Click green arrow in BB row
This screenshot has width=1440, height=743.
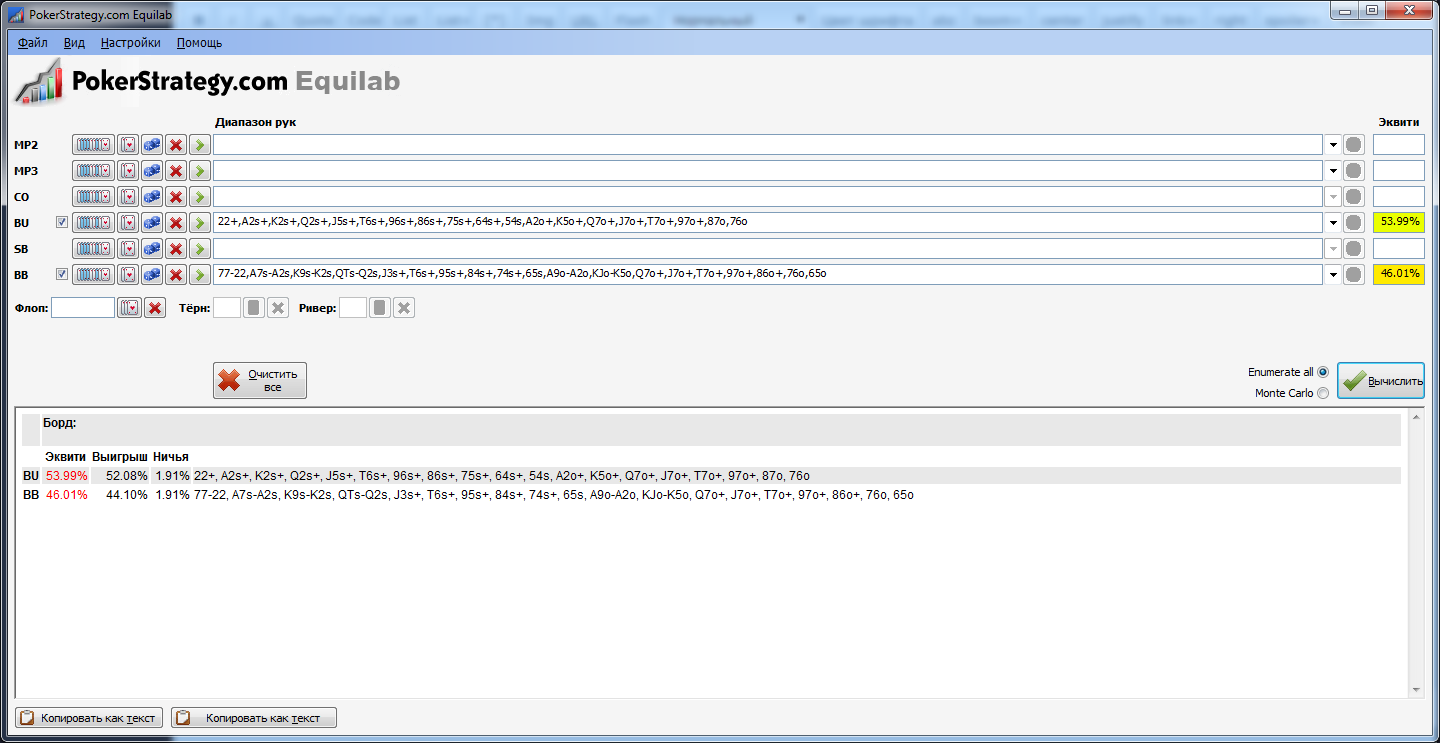tap(200, 274)
